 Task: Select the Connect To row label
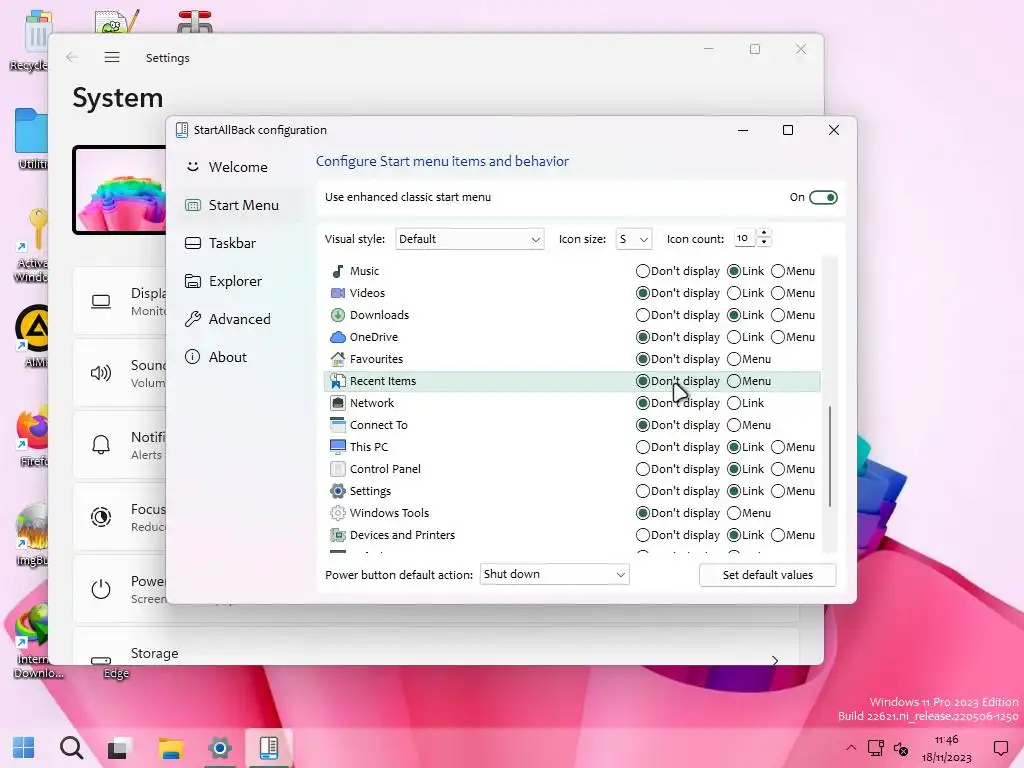379,425
